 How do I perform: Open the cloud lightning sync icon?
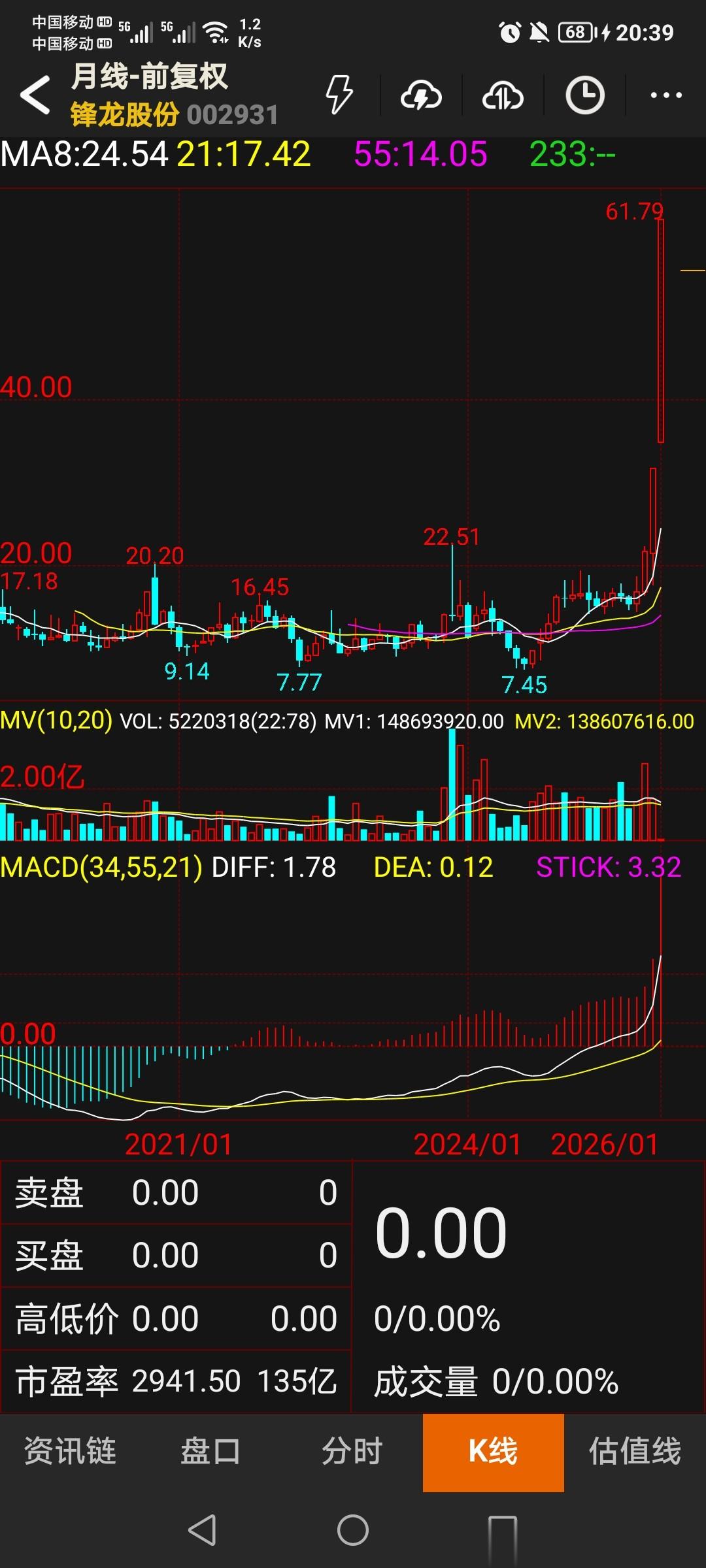click(x=421, y=95)
